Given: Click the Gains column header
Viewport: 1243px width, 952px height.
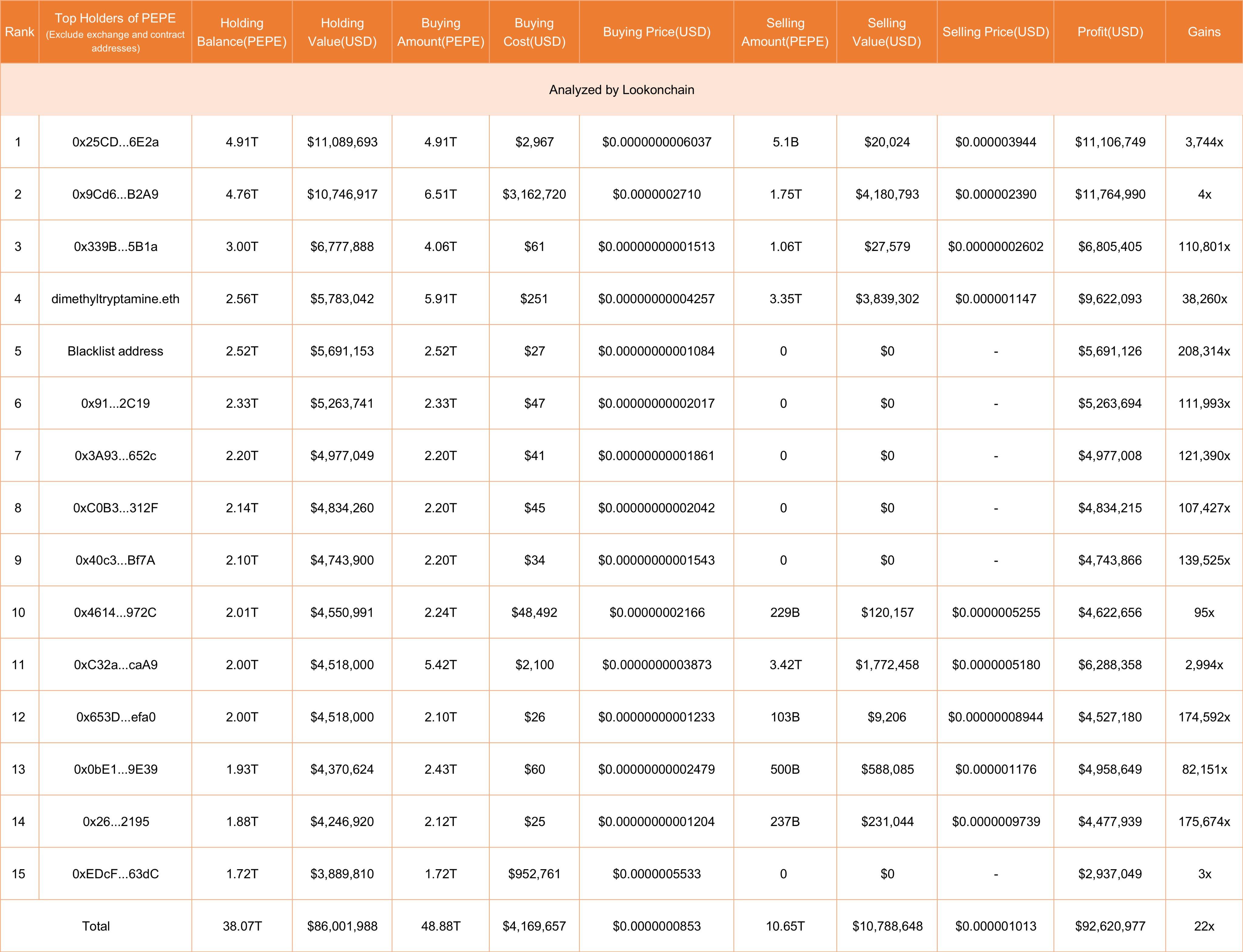Looking at the screenshot, I should click(1204, 32).
